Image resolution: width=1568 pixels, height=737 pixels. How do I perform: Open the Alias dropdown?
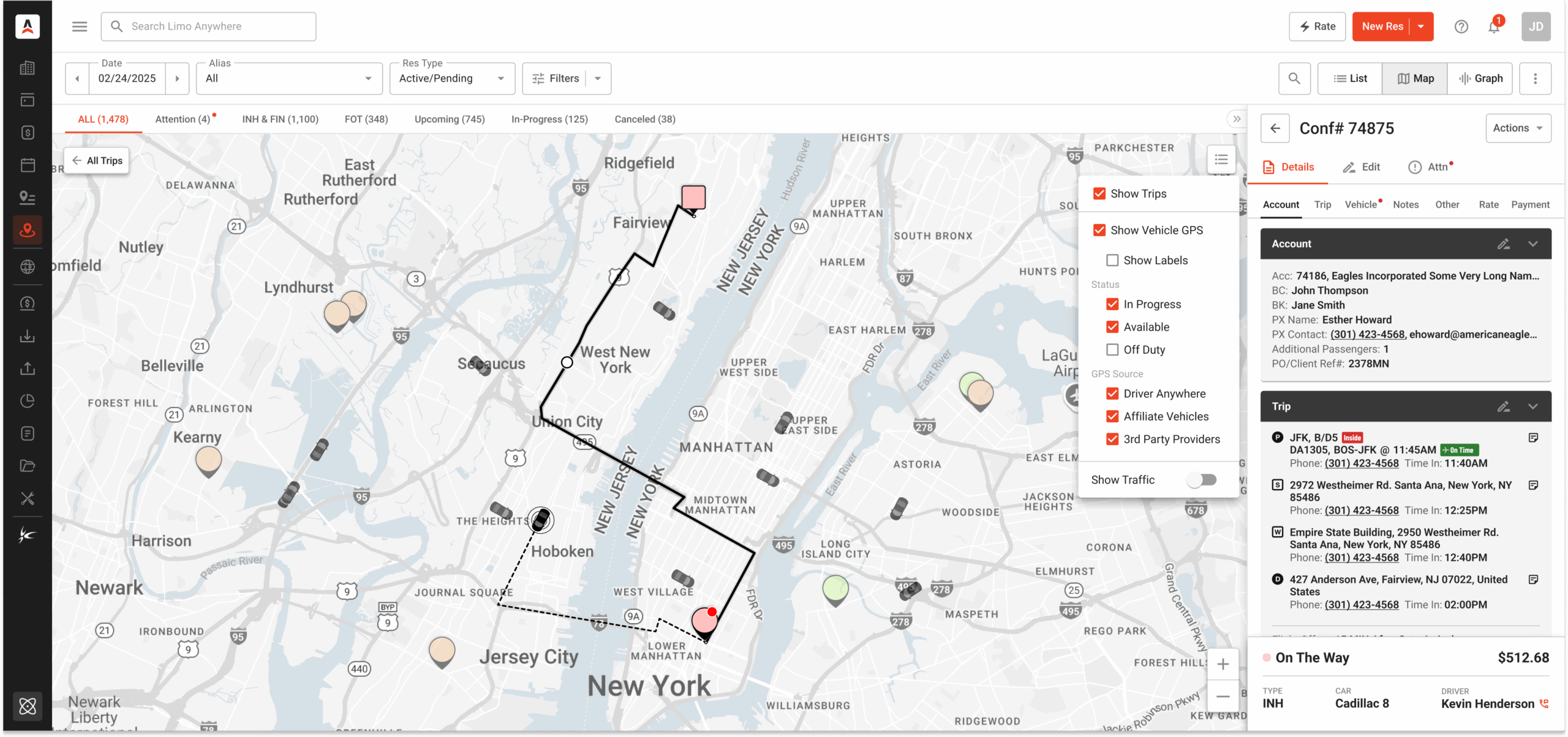tap(289, 78)
